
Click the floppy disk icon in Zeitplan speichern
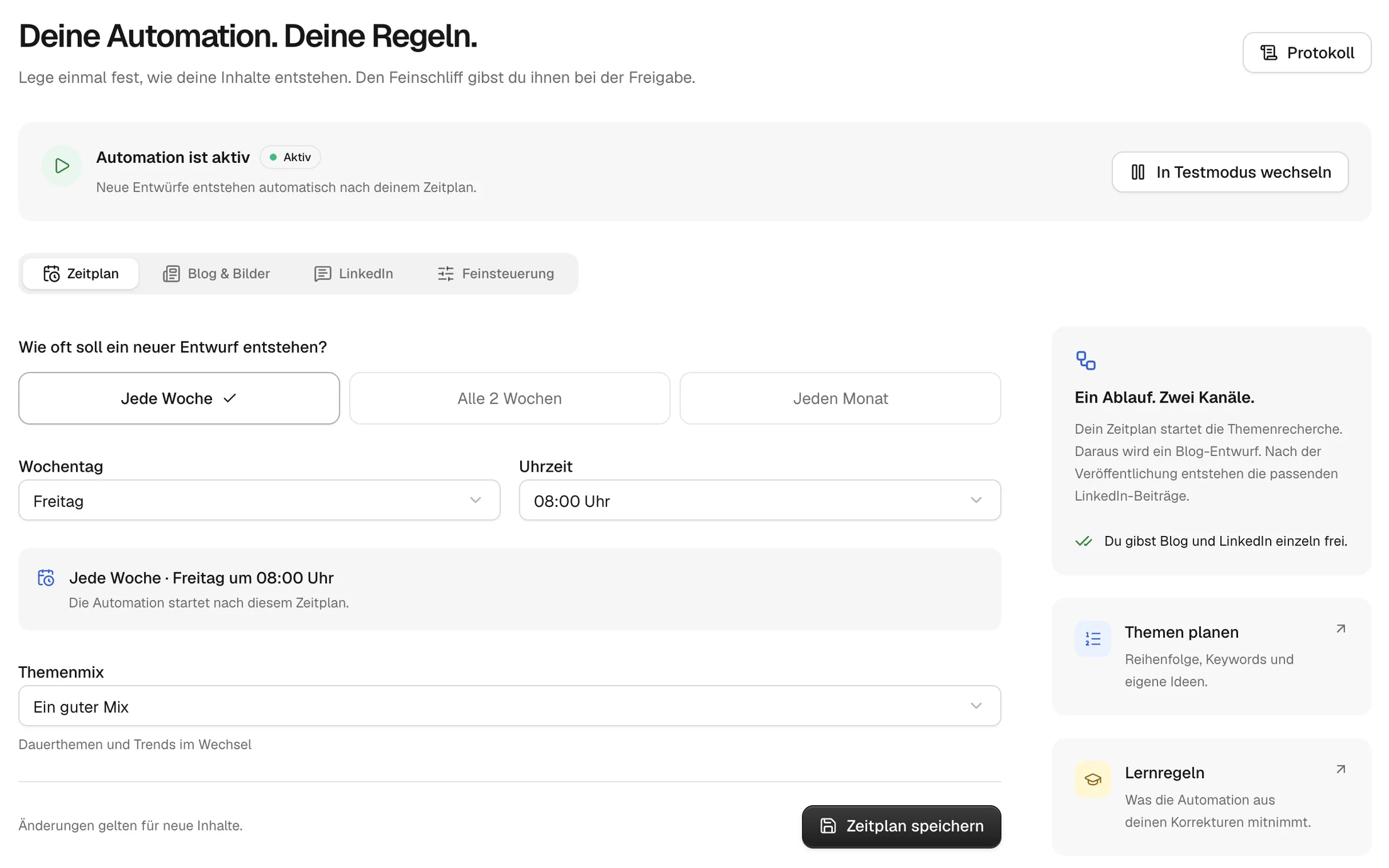point(828,826)
